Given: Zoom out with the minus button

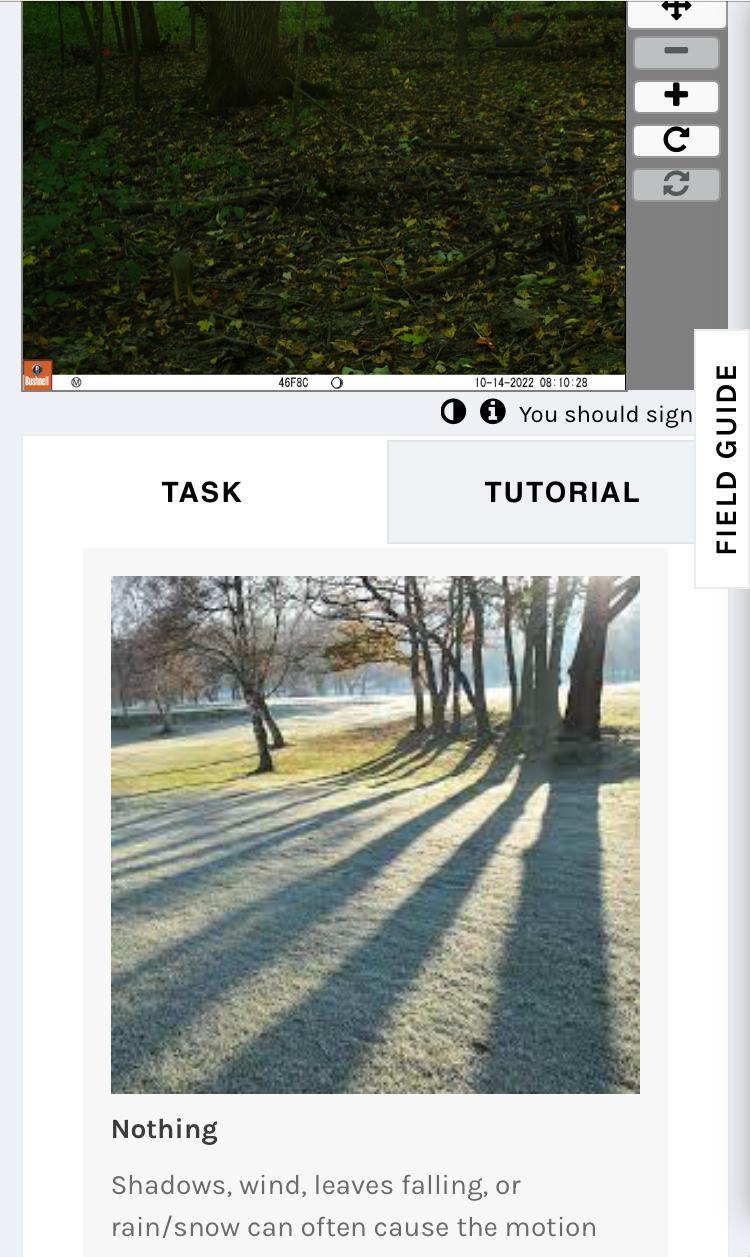Looking at the screenshot, I should point(676,52).
